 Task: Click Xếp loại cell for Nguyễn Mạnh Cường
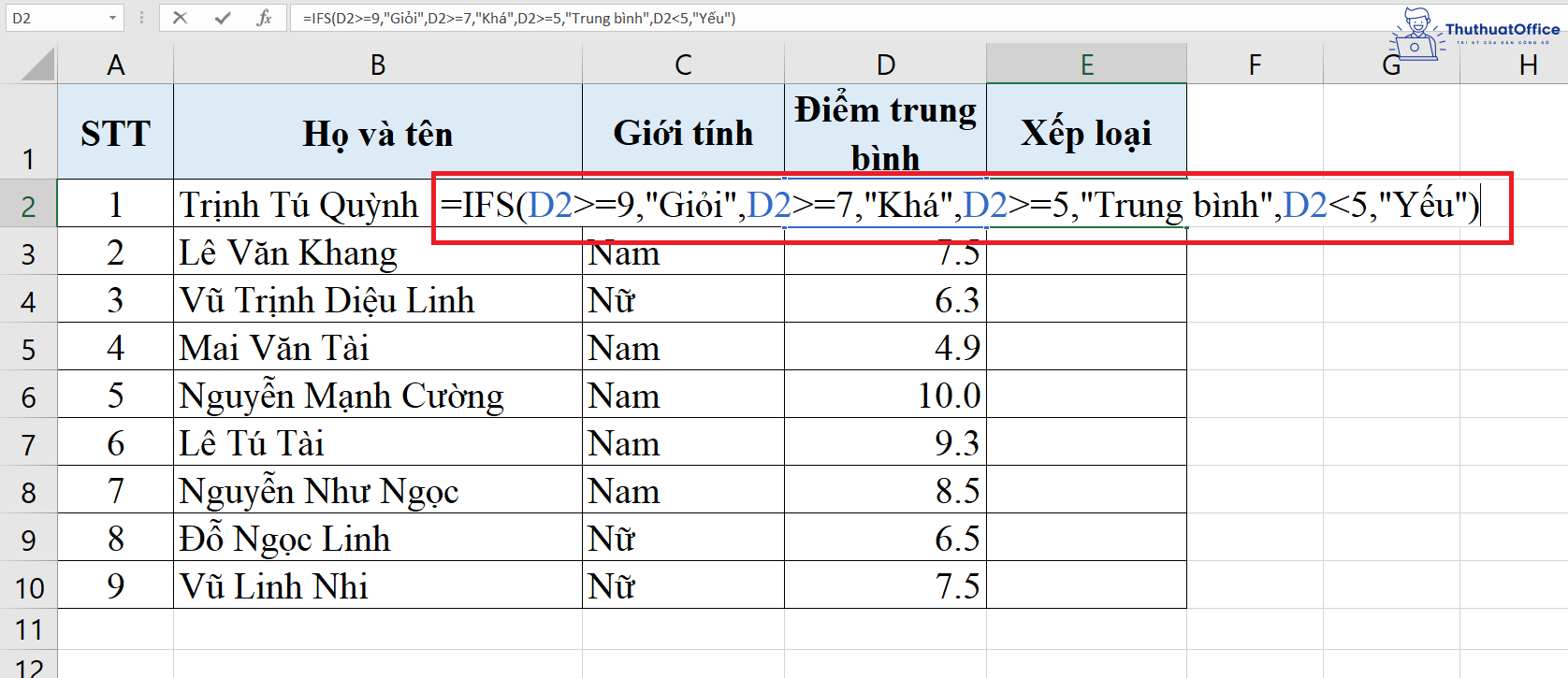[x=1086, y=395]
